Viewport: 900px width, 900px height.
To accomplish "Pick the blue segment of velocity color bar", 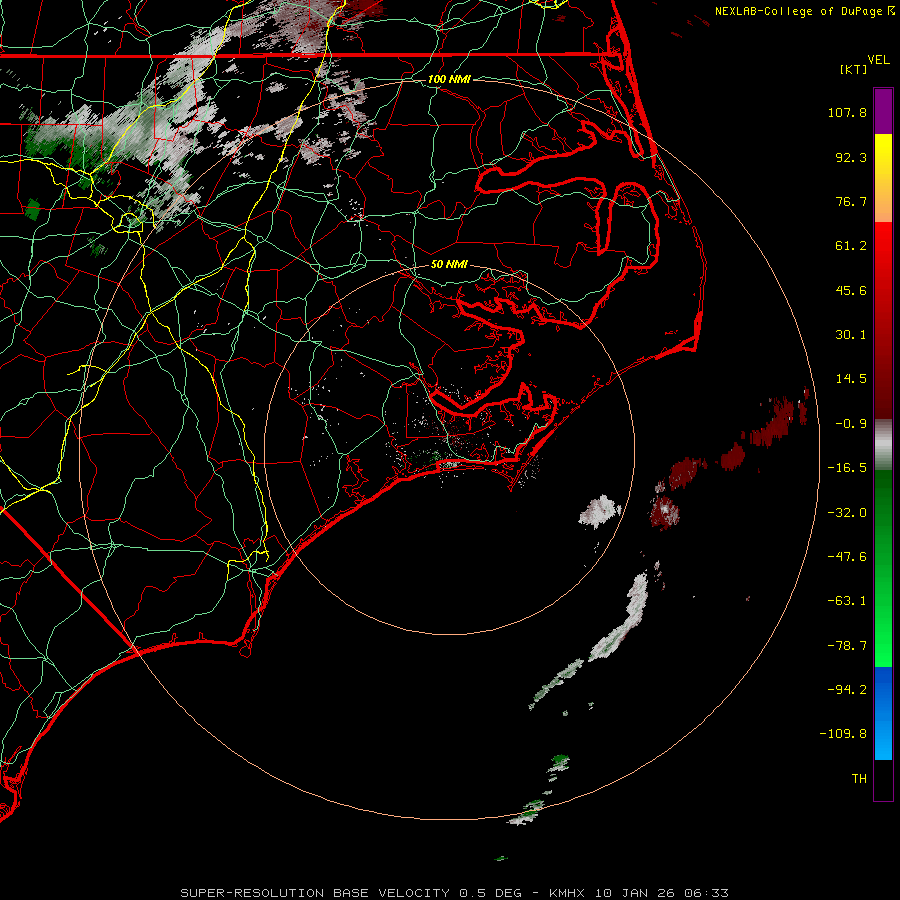I will click(x=883, y=713).
